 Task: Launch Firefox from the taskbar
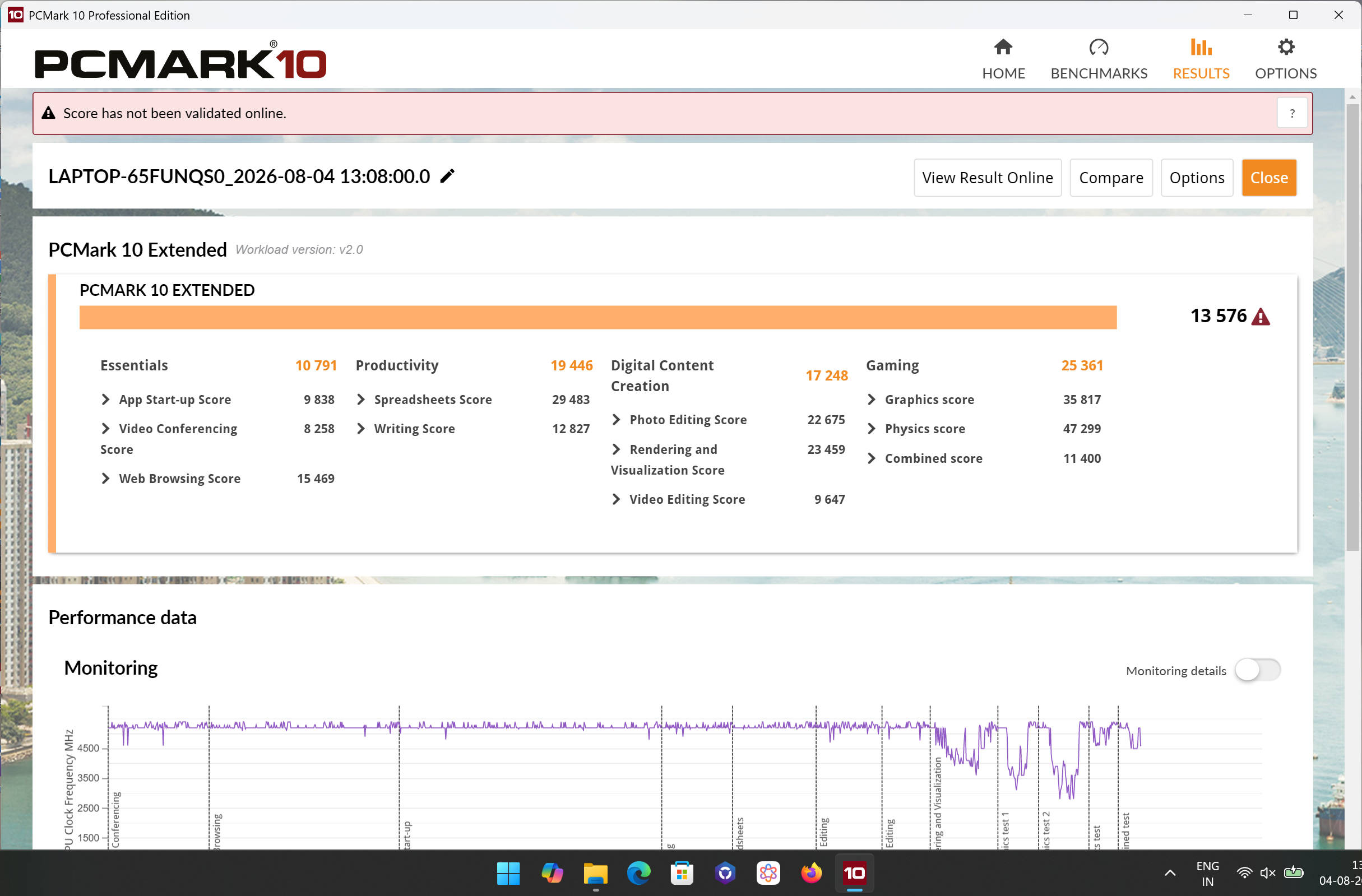[812, 873]
